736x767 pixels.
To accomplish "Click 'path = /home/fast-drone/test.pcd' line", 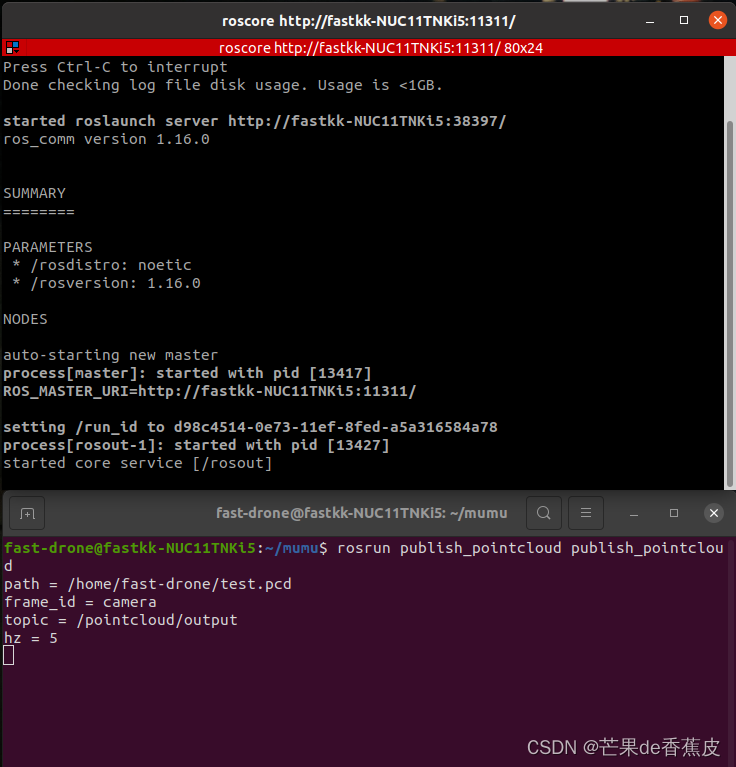I will [x=148, y=584].
